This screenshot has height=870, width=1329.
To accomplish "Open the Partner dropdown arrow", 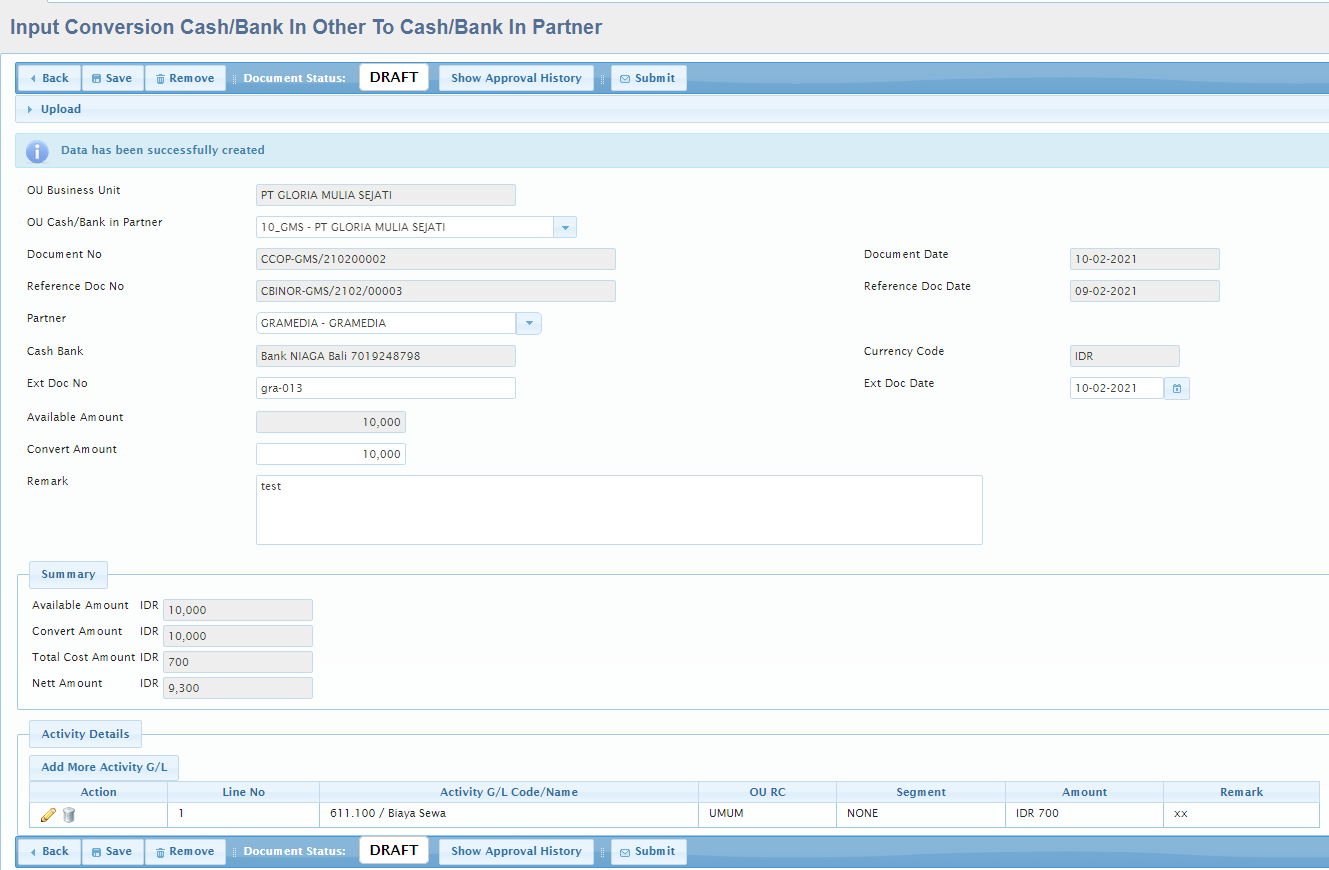I will coord(529,323).
